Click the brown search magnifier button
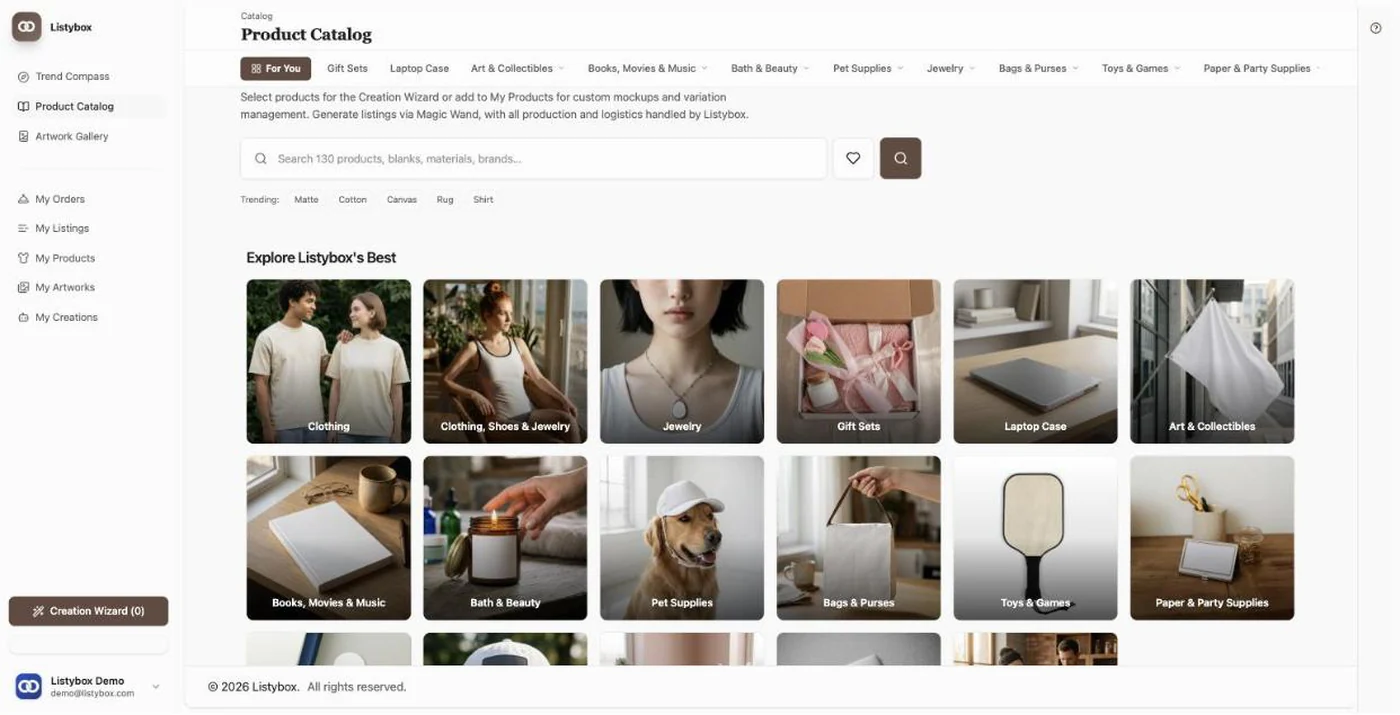1400x715 pixels. pyautogui.click(x=900, y=158)
